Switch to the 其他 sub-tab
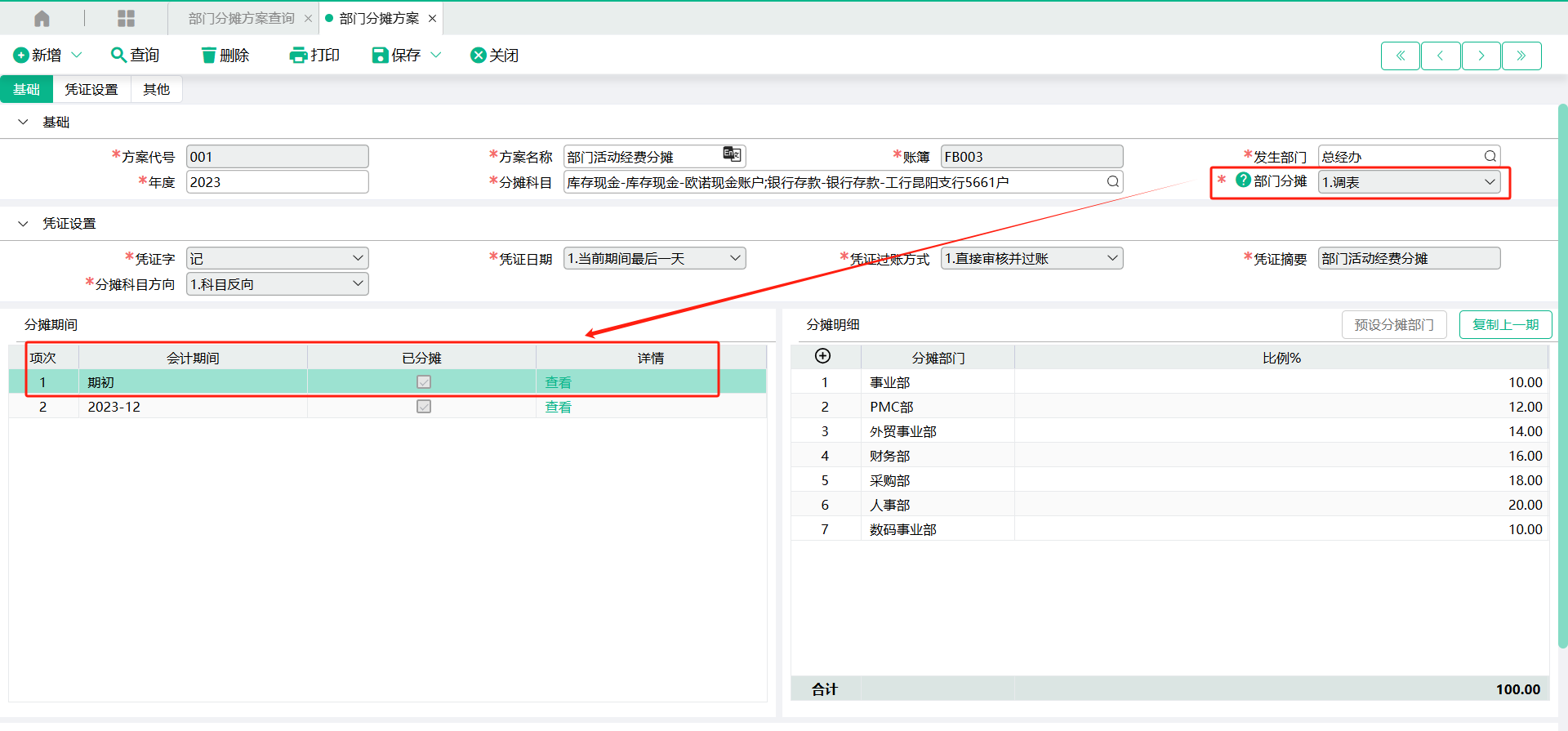This screenshot has height=731, width=1568. [x=156, y=89]
